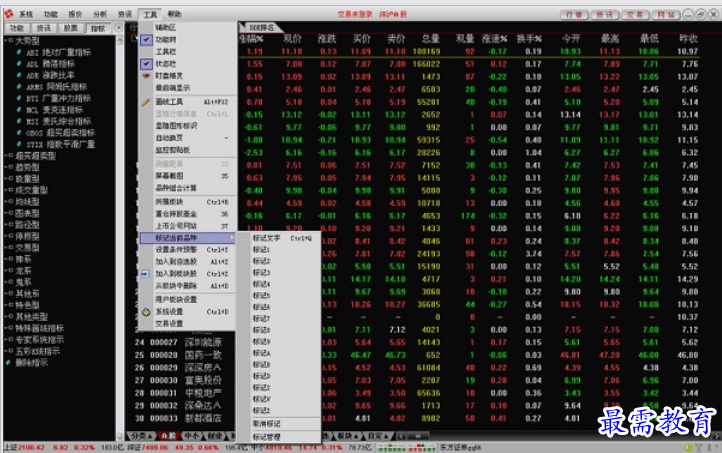This screenshot has width=722, height=453.
Task: Click the bottom horizontal scrollbar thumb
Action: click(418, 436)
